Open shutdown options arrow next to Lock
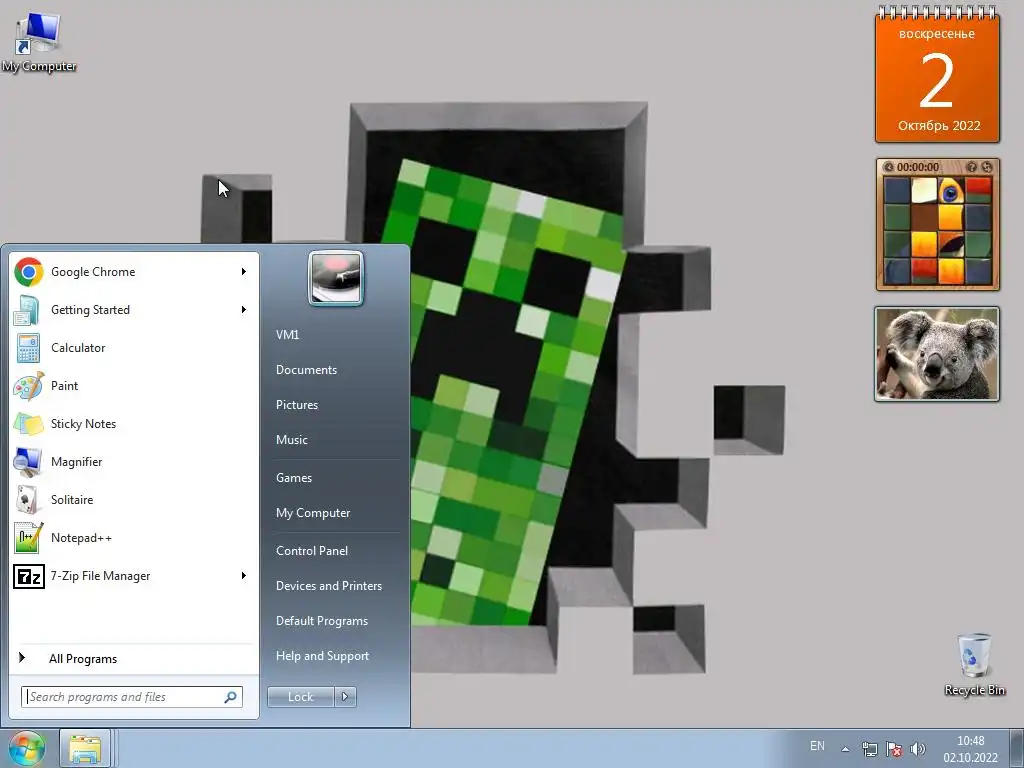The width and height of the screenshot is (1024, 768). (345, 697)
